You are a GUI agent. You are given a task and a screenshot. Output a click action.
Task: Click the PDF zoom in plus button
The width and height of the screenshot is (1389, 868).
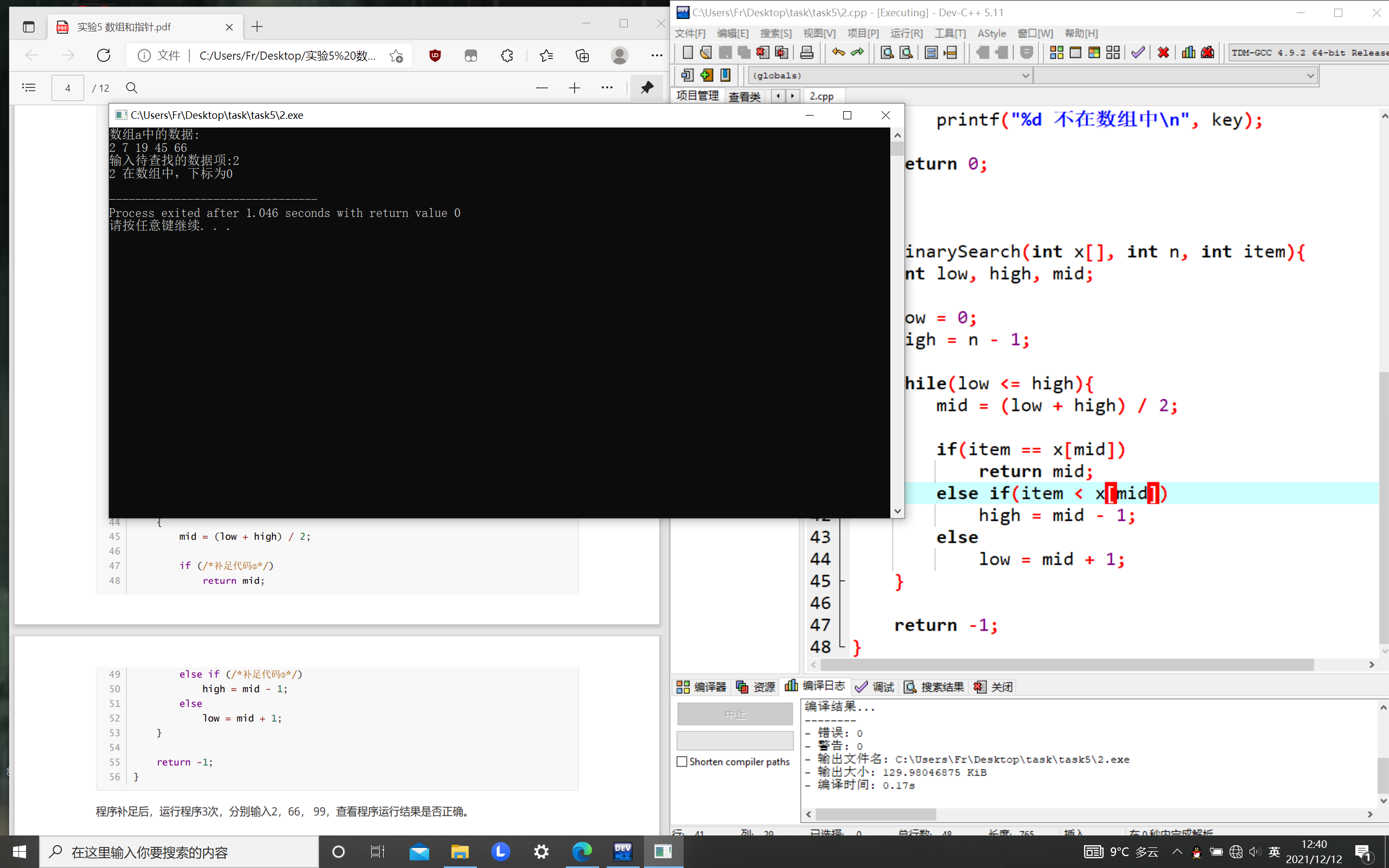574,87
